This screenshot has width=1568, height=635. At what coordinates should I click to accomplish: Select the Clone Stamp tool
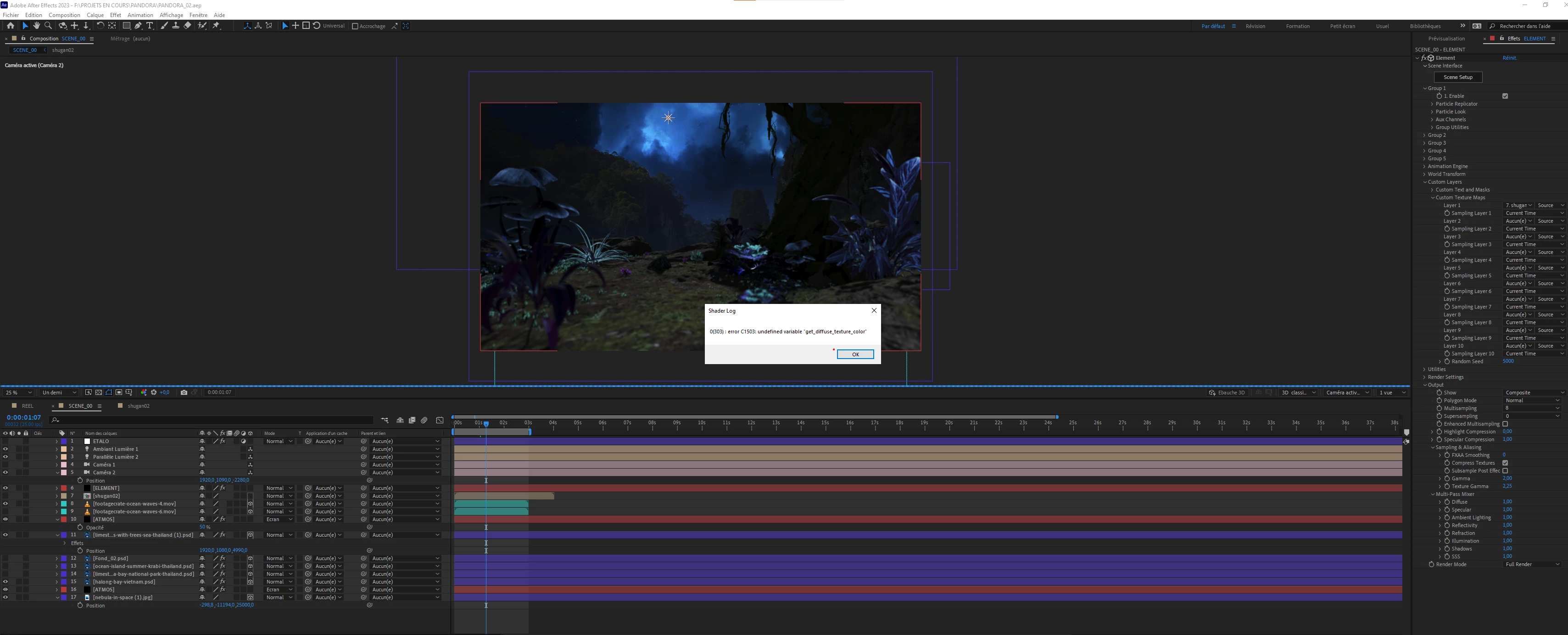coord(175,26)
